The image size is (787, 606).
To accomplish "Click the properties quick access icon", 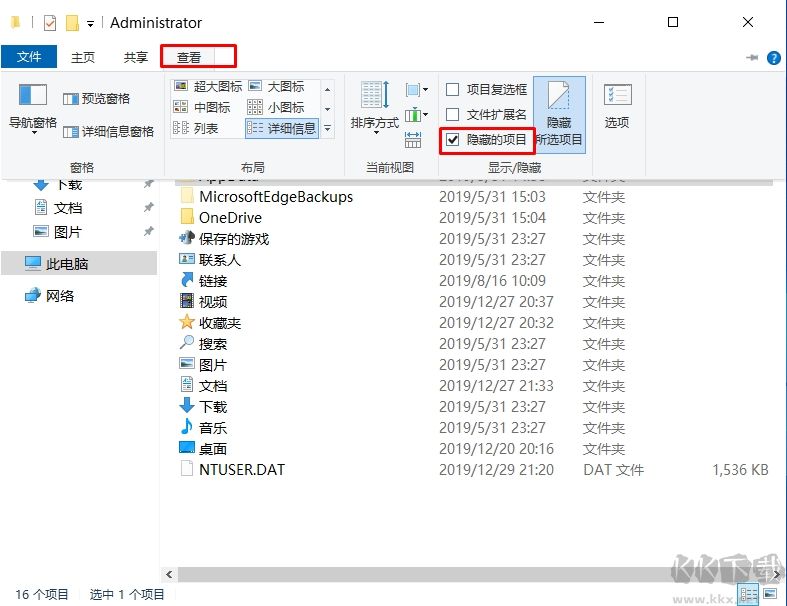I will [x=50, y=23].
